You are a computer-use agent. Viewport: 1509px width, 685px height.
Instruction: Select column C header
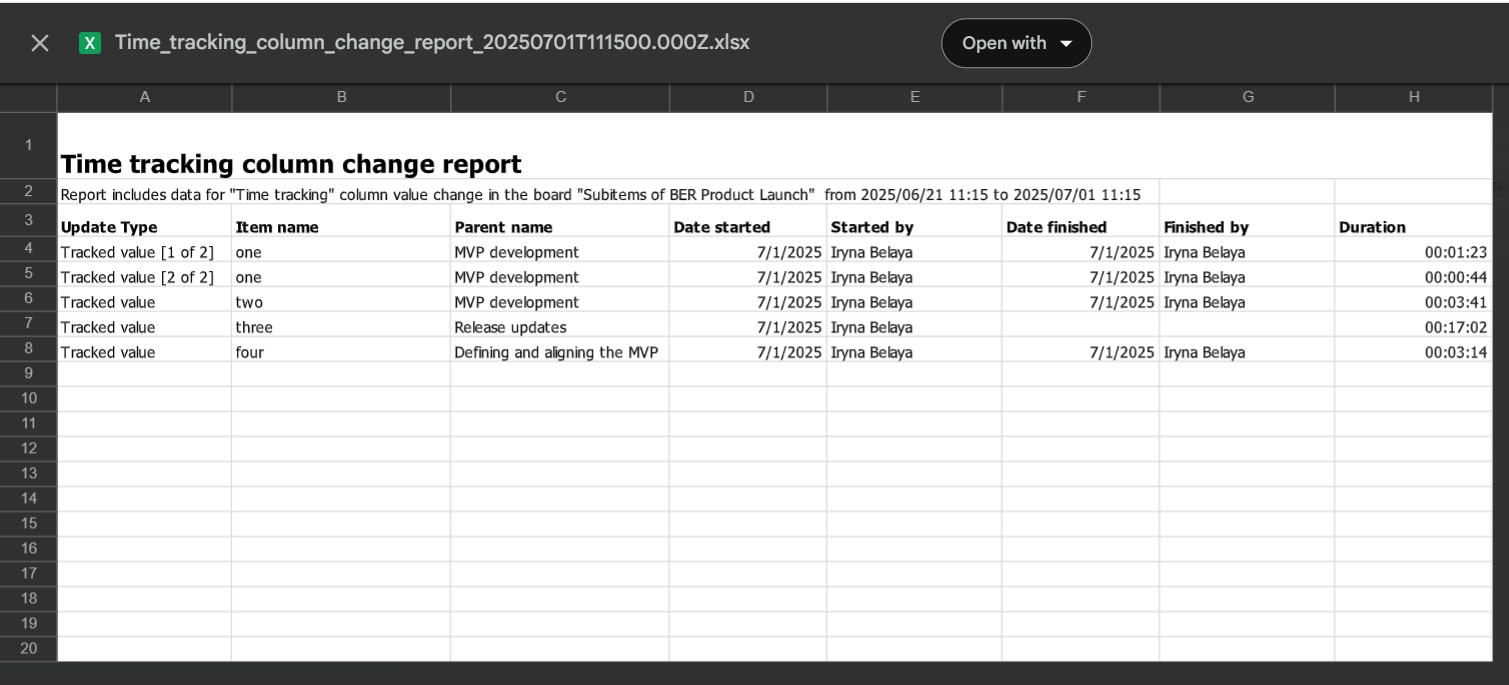point(560,97)
